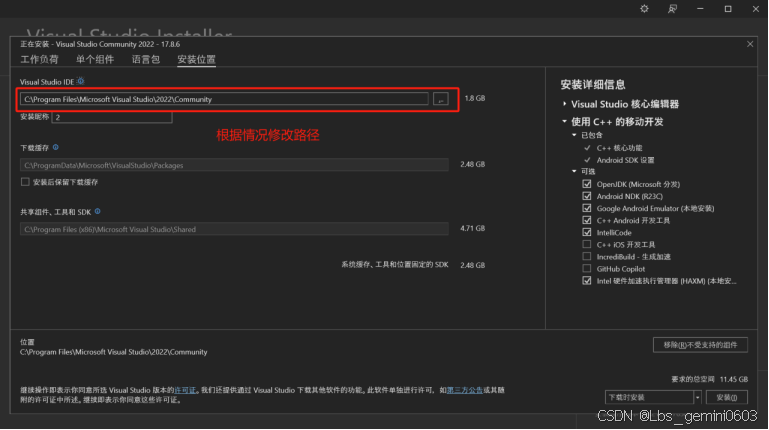The height and width of the screenshot is (430, 769).
Task: Click the feedback icon in title bar
Action: tap(672, 9)
